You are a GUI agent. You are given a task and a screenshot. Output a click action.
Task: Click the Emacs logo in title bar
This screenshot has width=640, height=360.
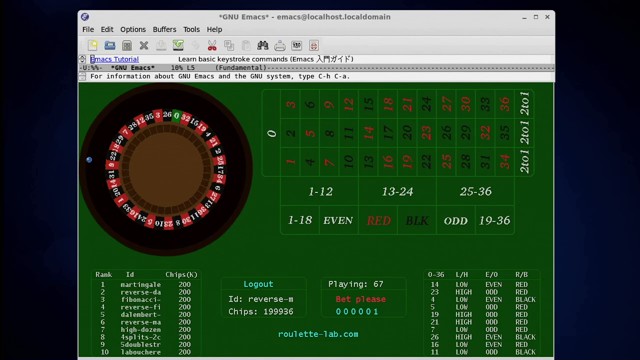[85, 17]
